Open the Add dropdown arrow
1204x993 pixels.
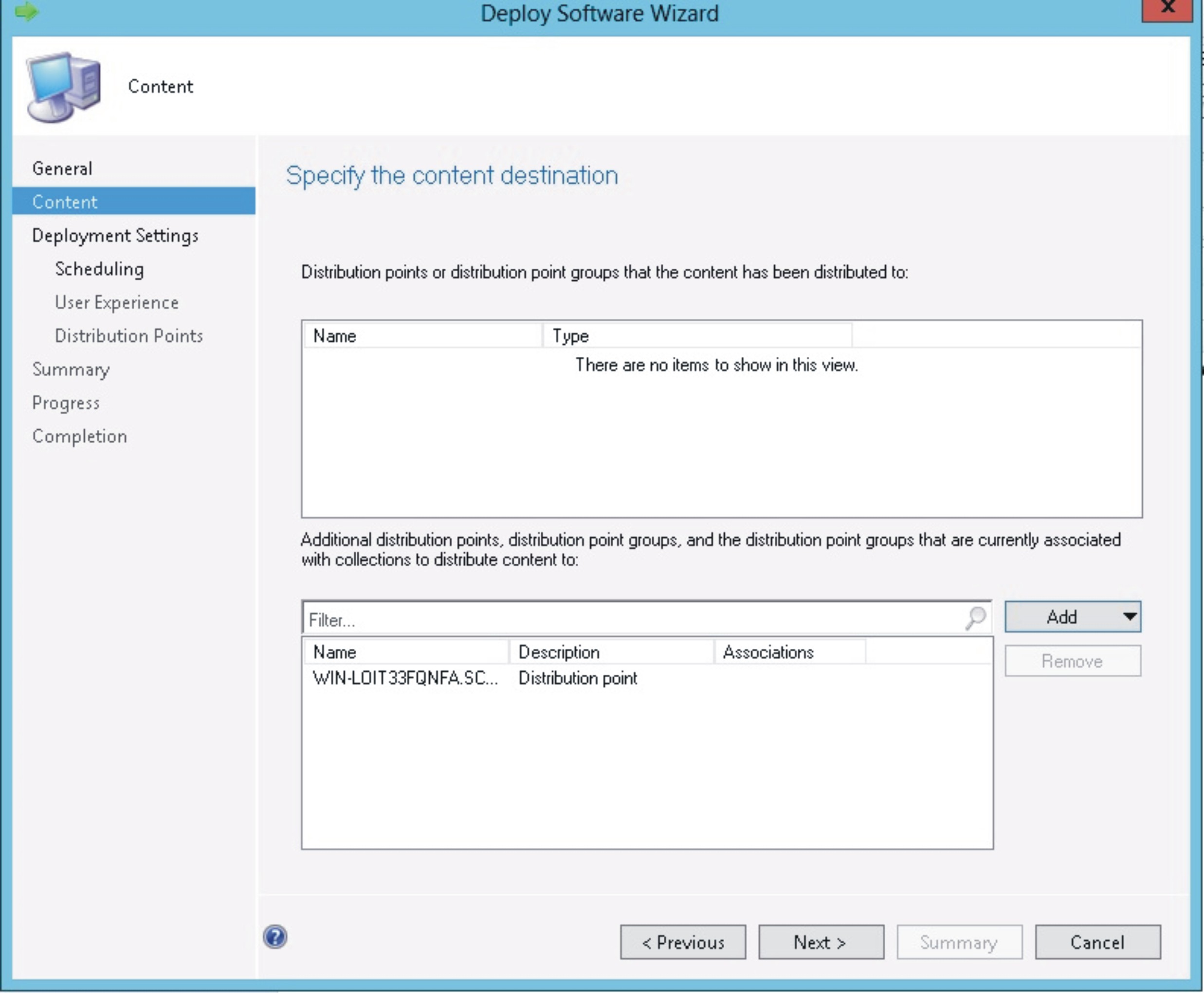[x=1129, y=617]
